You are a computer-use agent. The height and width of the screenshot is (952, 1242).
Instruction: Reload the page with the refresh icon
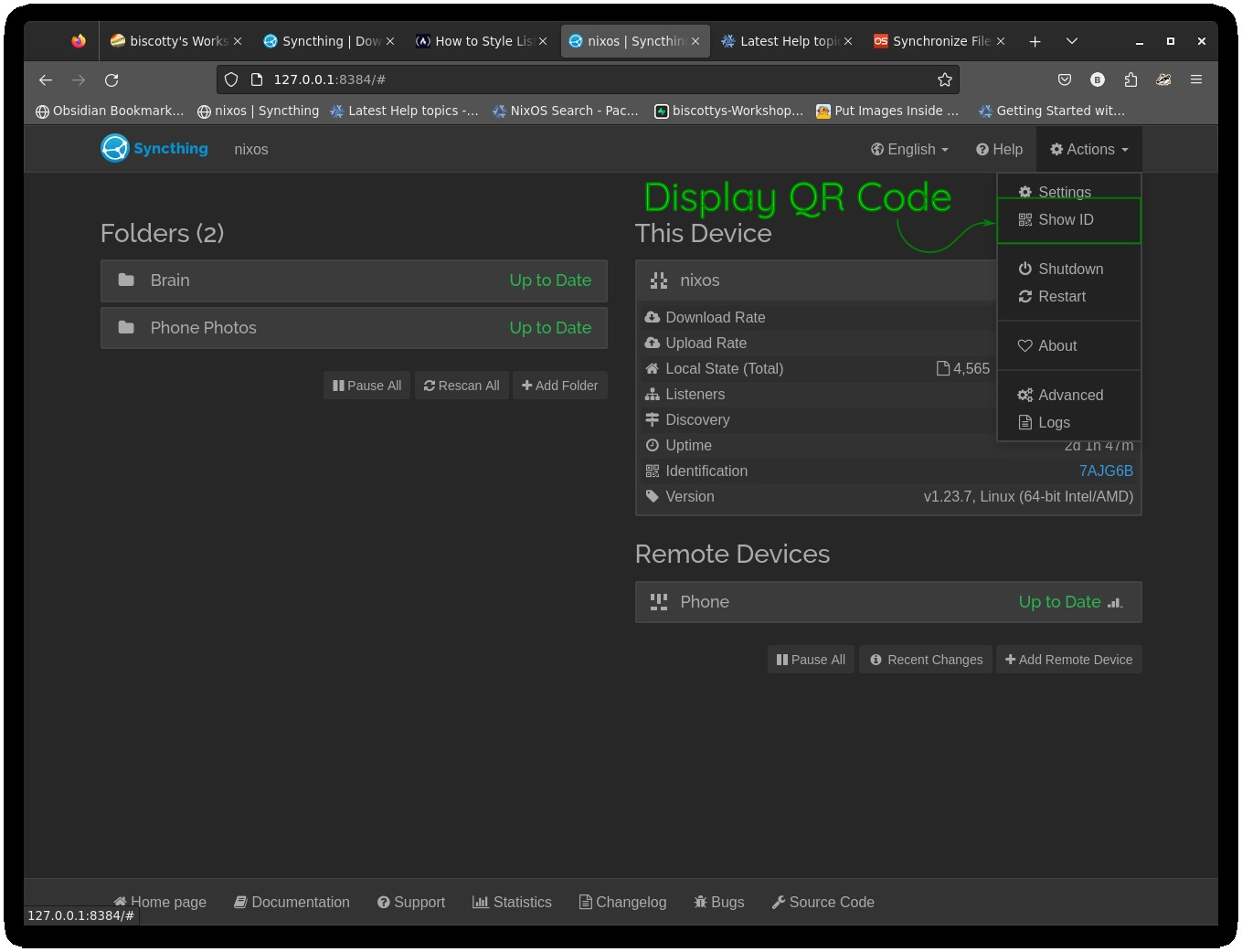(111, 79)
